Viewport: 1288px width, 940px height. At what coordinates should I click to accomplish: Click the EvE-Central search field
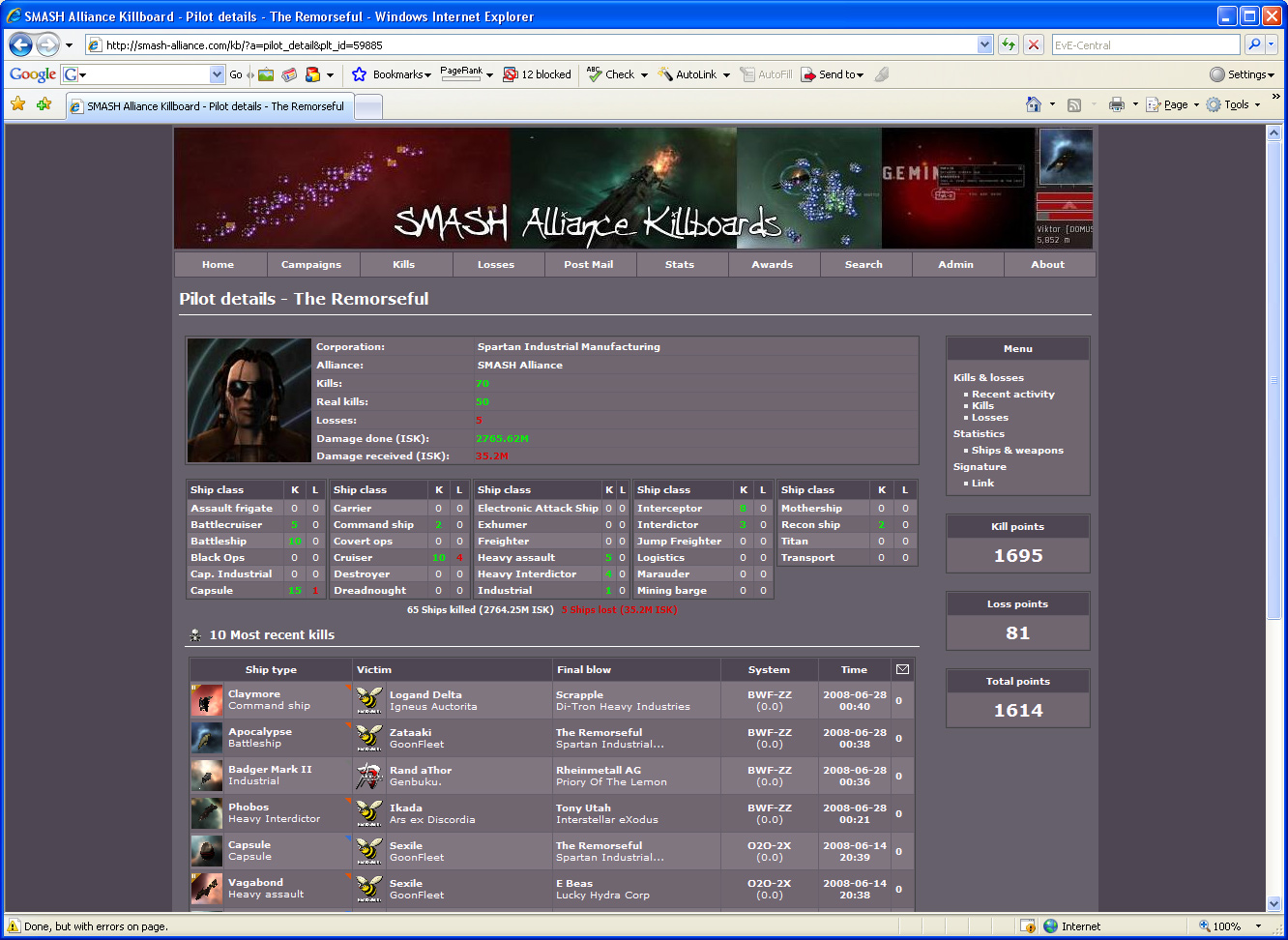[1146, 44]
